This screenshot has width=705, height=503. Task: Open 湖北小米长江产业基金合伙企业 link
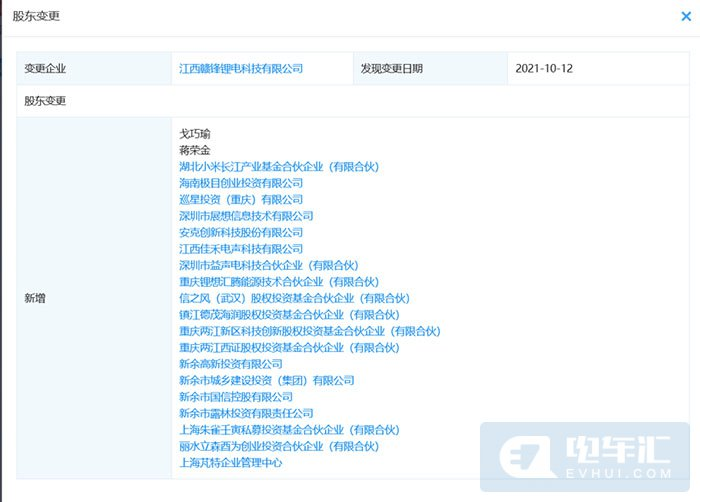point(279,167)
